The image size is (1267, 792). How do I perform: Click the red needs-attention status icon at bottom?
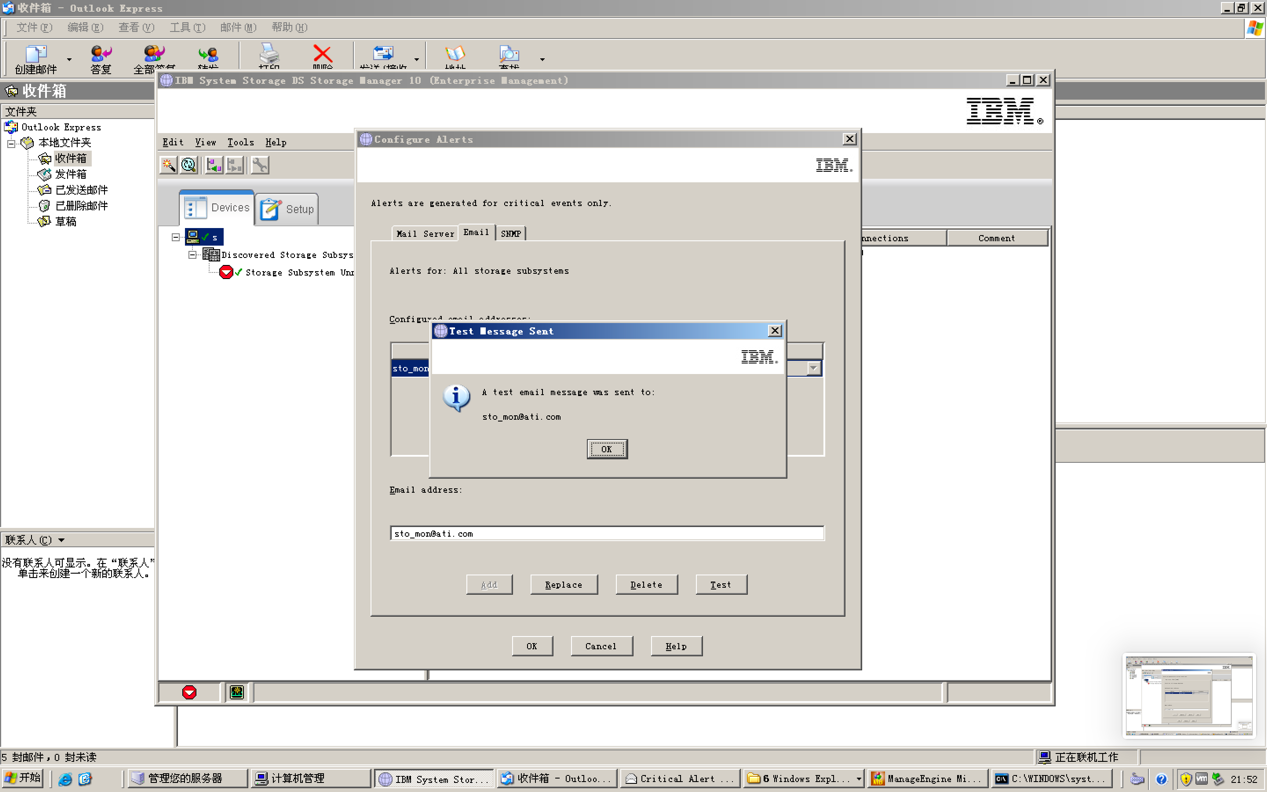click(189, 692)
